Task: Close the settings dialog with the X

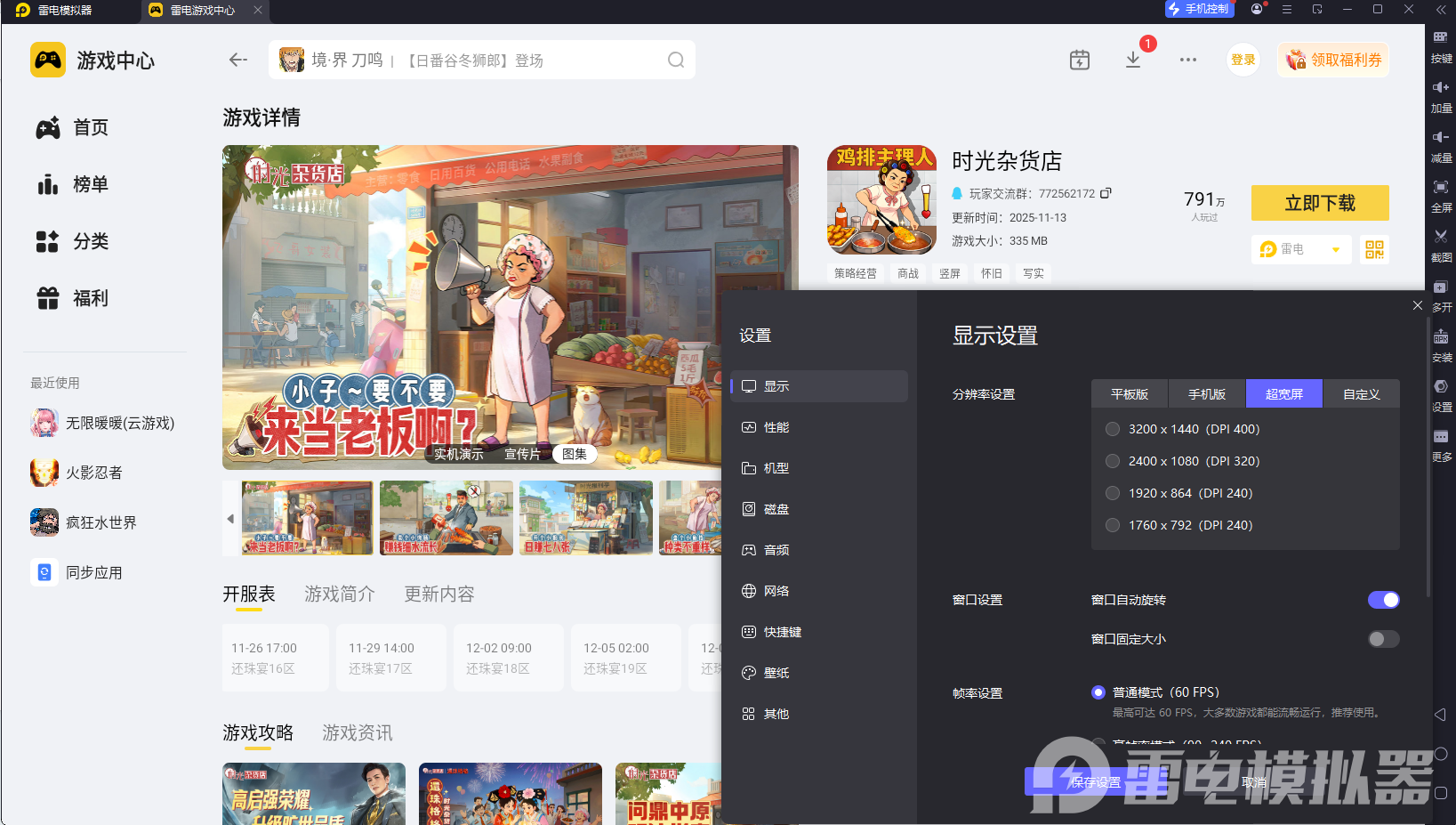Action: tap(1418, 305)
